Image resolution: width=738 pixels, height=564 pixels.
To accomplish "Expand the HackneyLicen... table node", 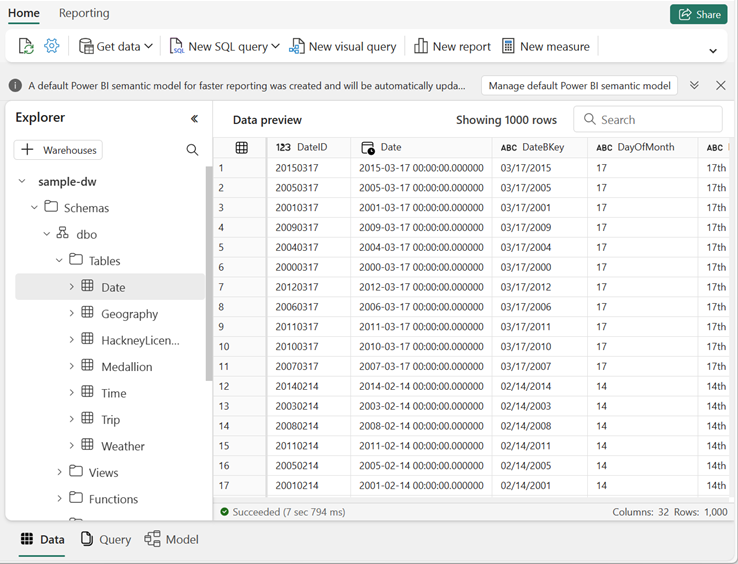I will [72, 339].
